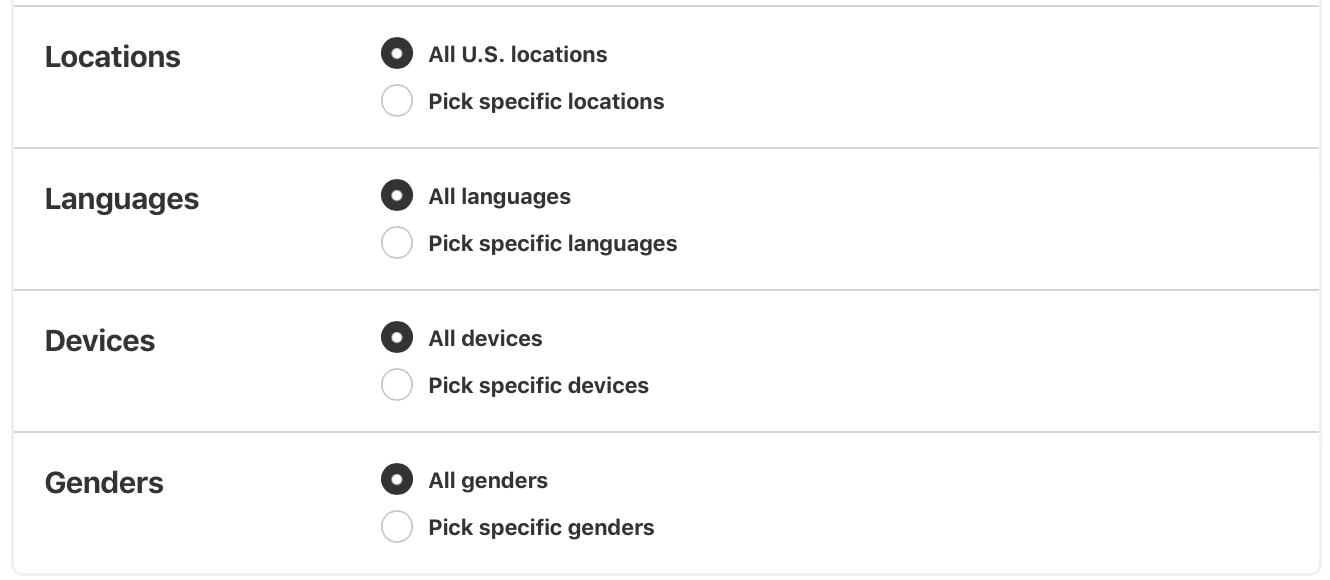Click the 'Pick specific languages' label text
1330x580 pixels.
(x=552, y=243)
